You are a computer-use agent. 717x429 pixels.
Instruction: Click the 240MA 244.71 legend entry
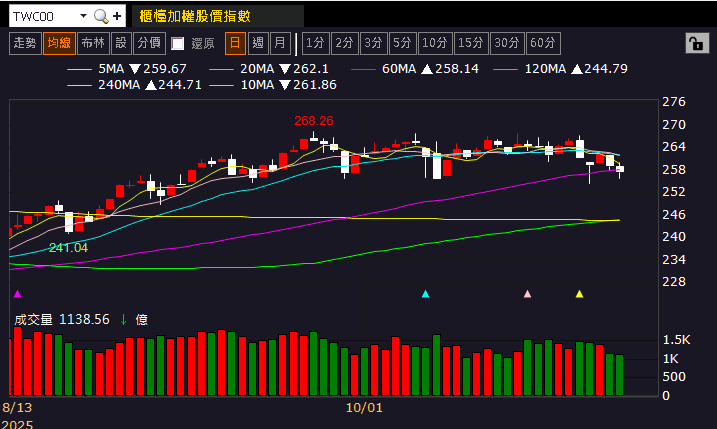coord(134,85)
